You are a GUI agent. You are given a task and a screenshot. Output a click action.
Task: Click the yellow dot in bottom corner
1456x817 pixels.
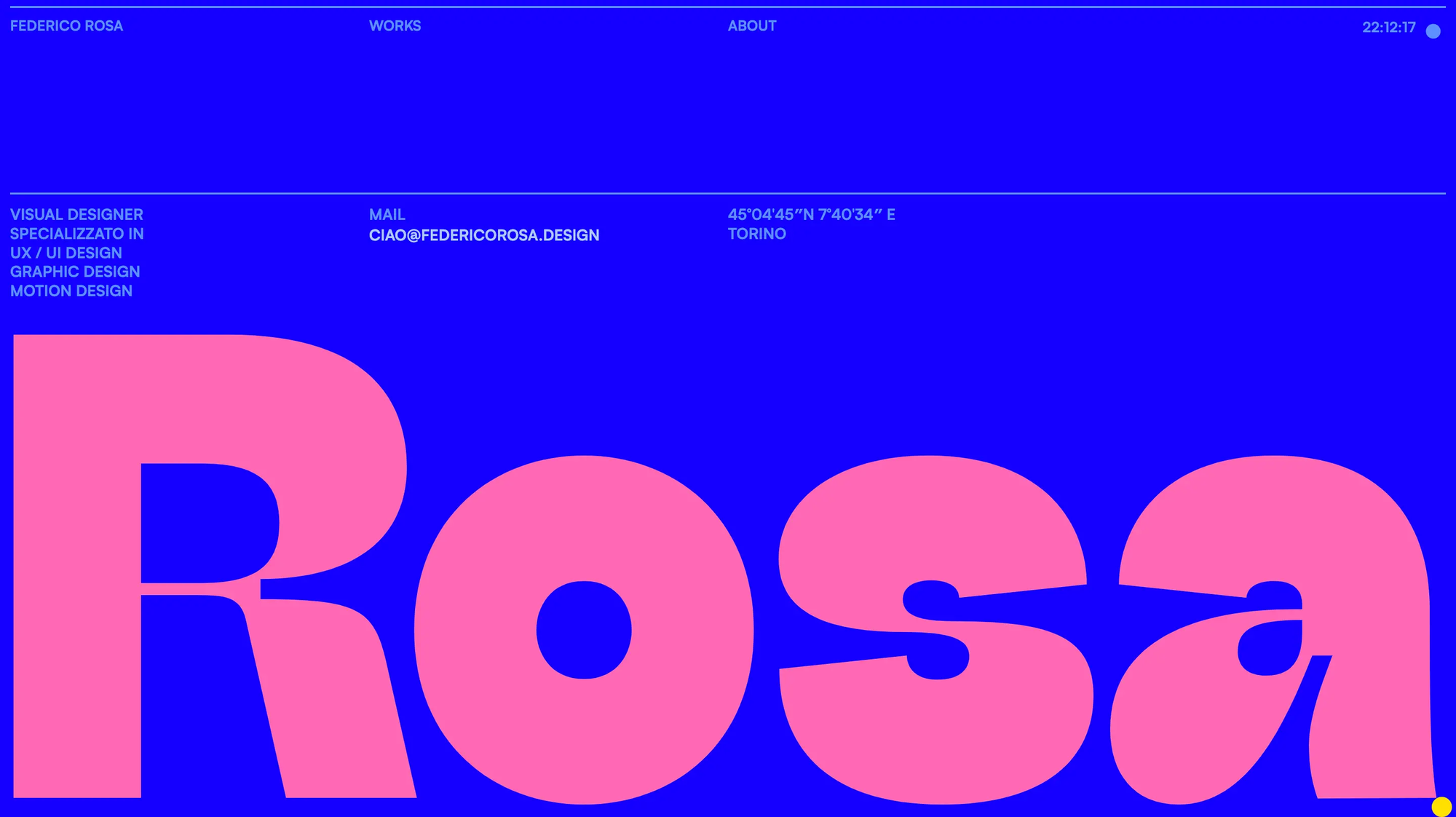click(1441, 806)
